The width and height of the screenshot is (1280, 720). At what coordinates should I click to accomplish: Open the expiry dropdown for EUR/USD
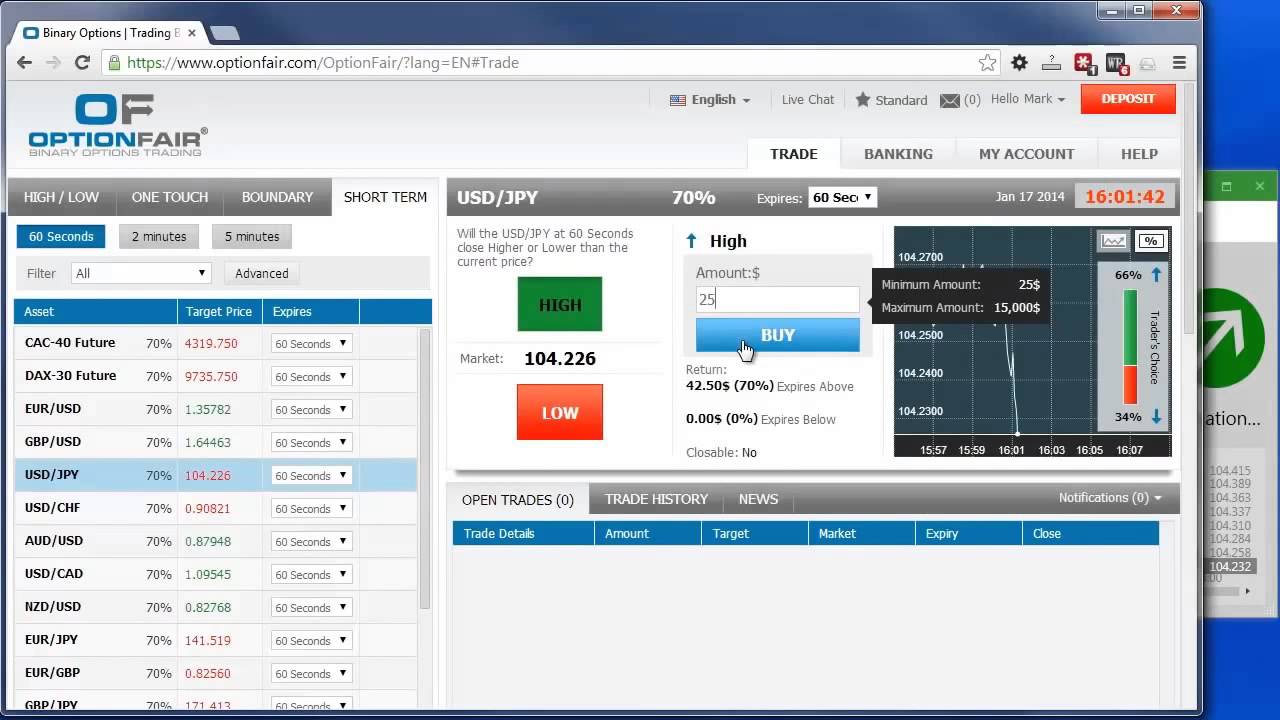tap(311, 409)
